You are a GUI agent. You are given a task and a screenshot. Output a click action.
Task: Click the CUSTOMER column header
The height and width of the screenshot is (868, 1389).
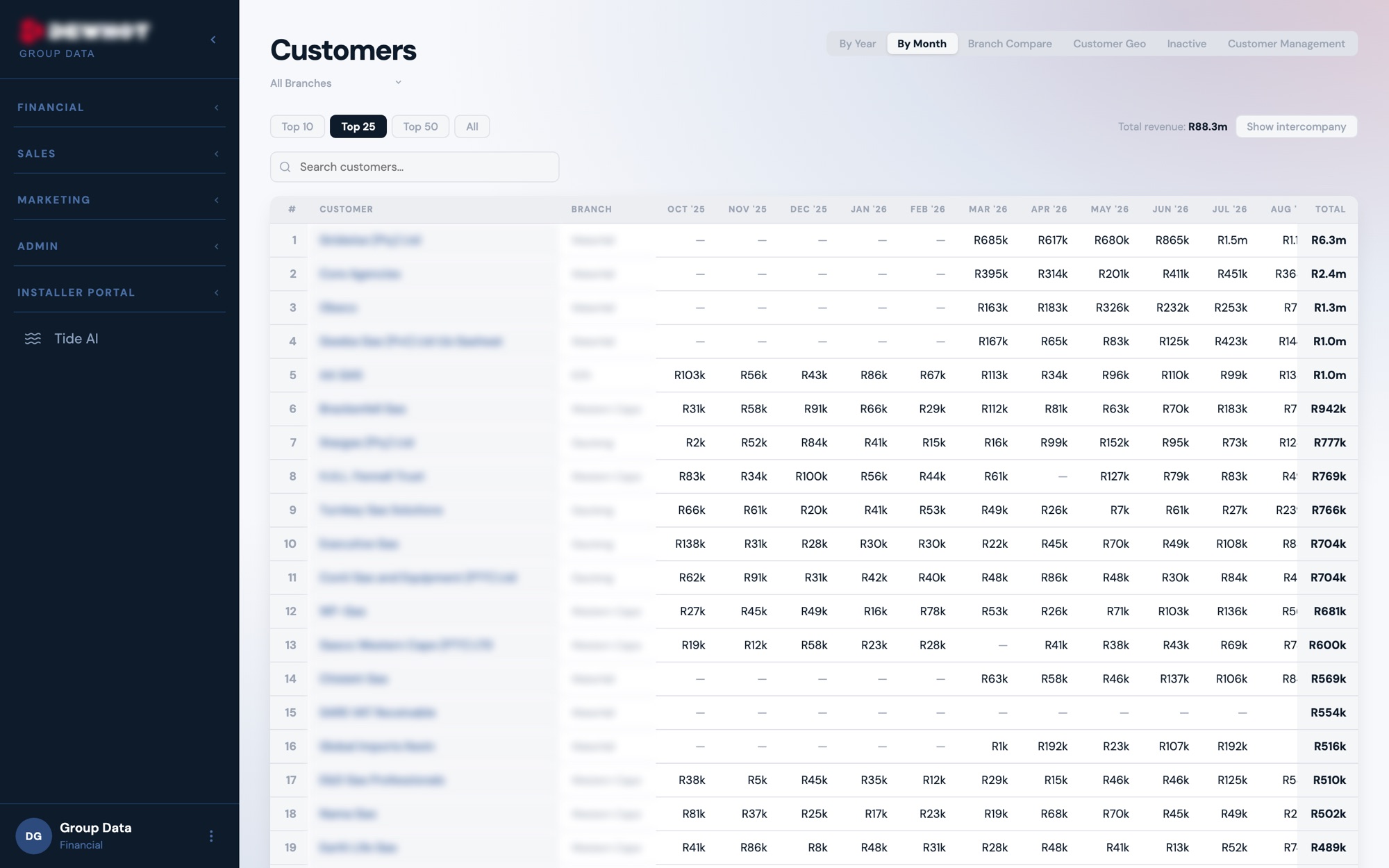[x=346, y=209]
